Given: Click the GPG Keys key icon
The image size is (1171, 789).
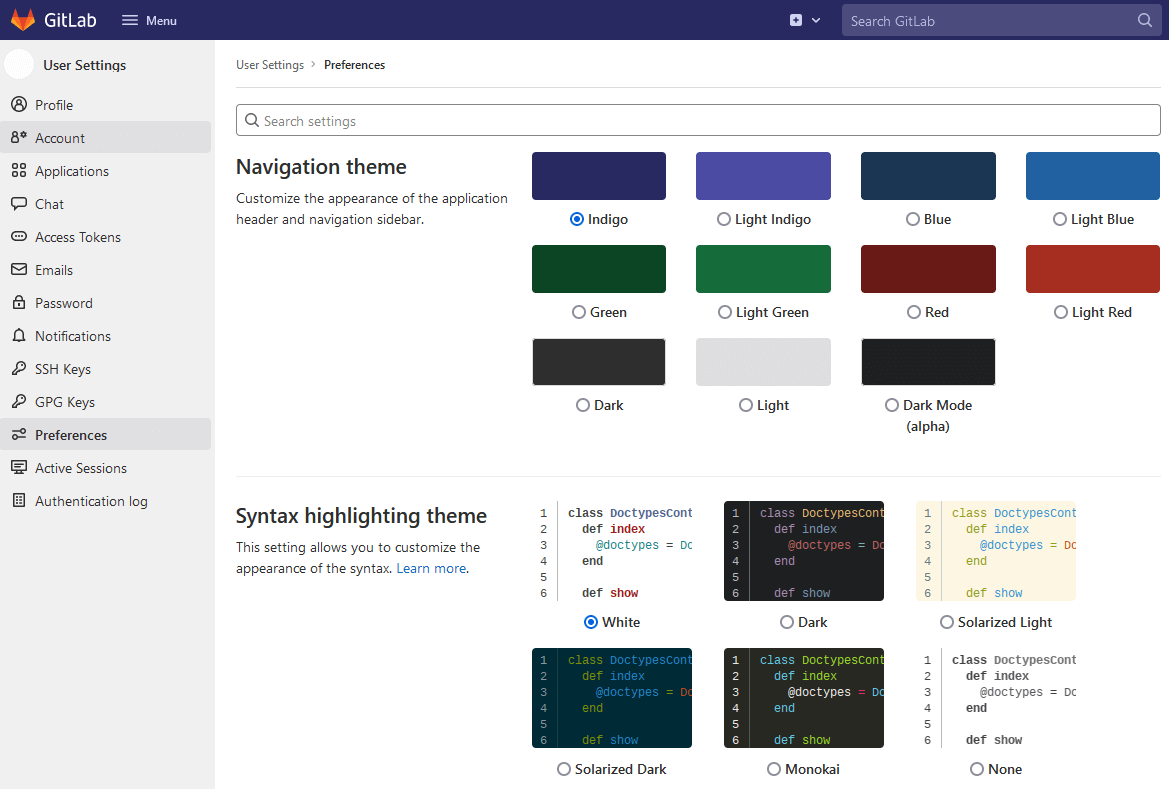Looking at the screenshot, I should (19, 401).
